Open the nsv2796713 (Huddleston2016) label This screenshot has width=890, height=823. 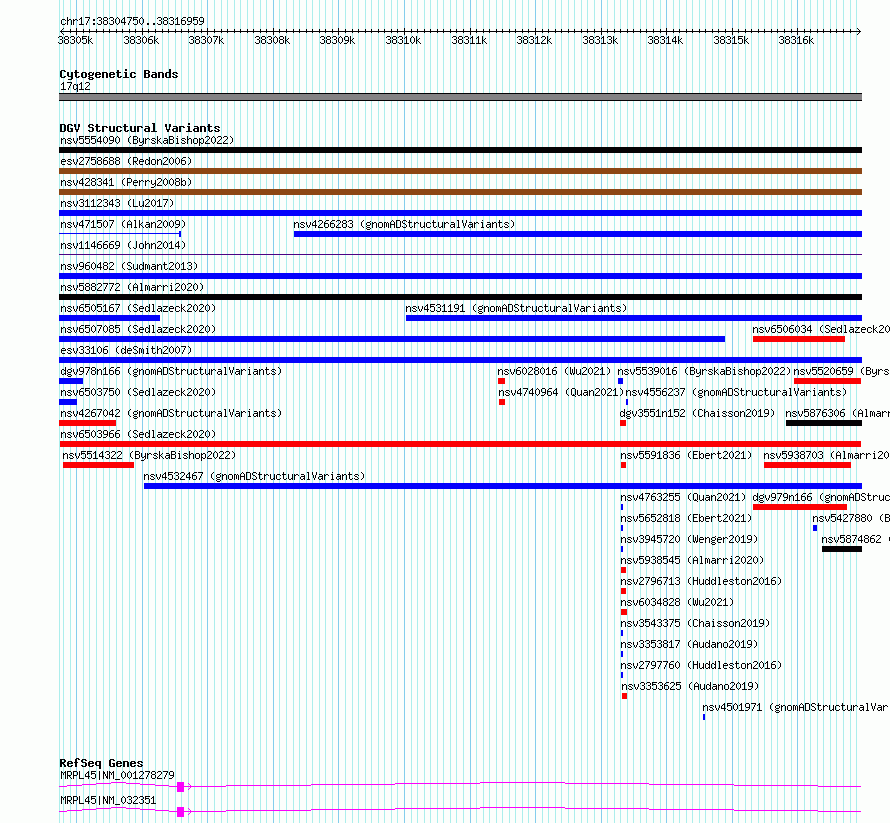coord(701,581)
